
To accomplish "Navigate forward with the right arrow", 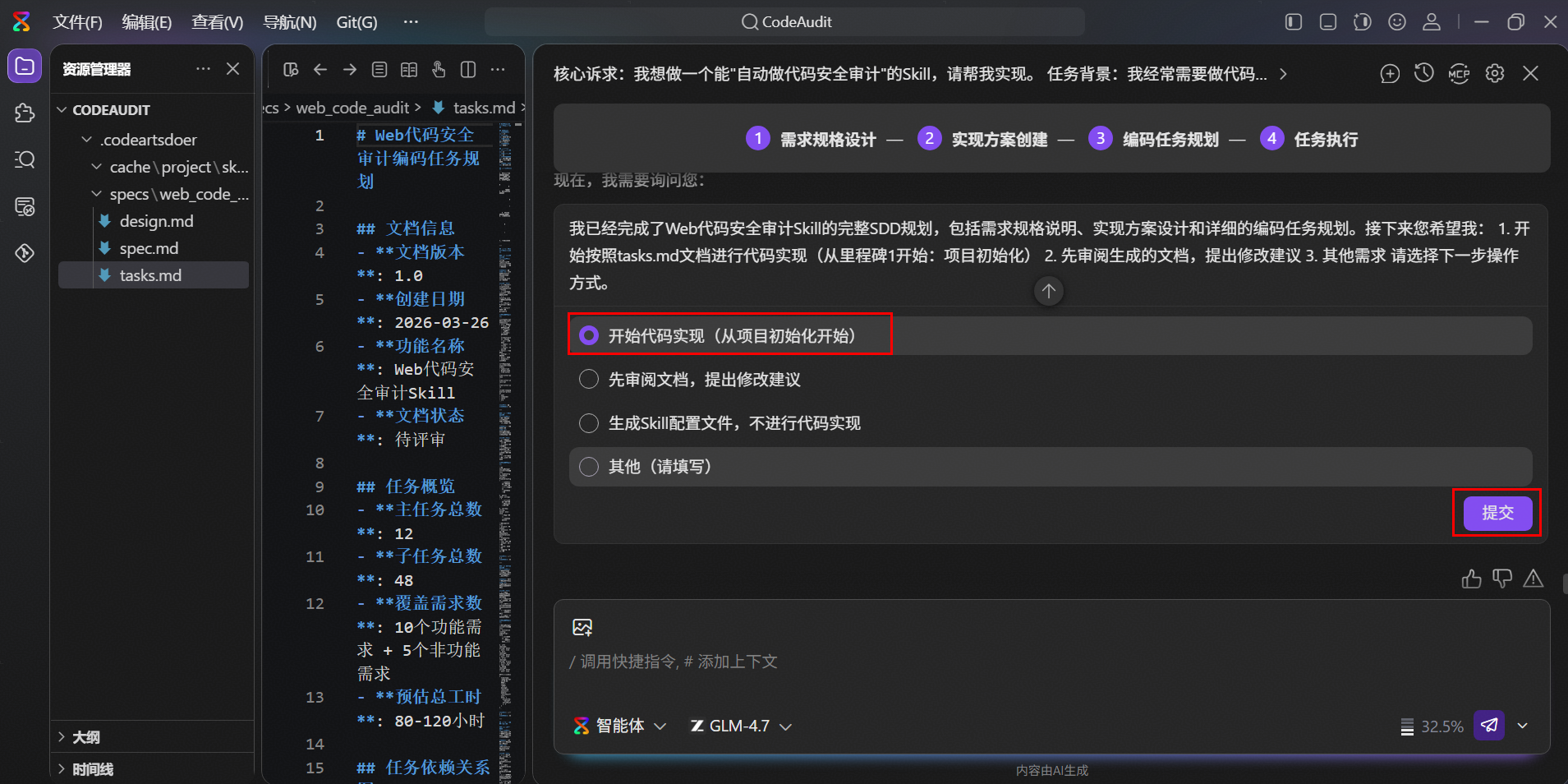I will [350, 70].
